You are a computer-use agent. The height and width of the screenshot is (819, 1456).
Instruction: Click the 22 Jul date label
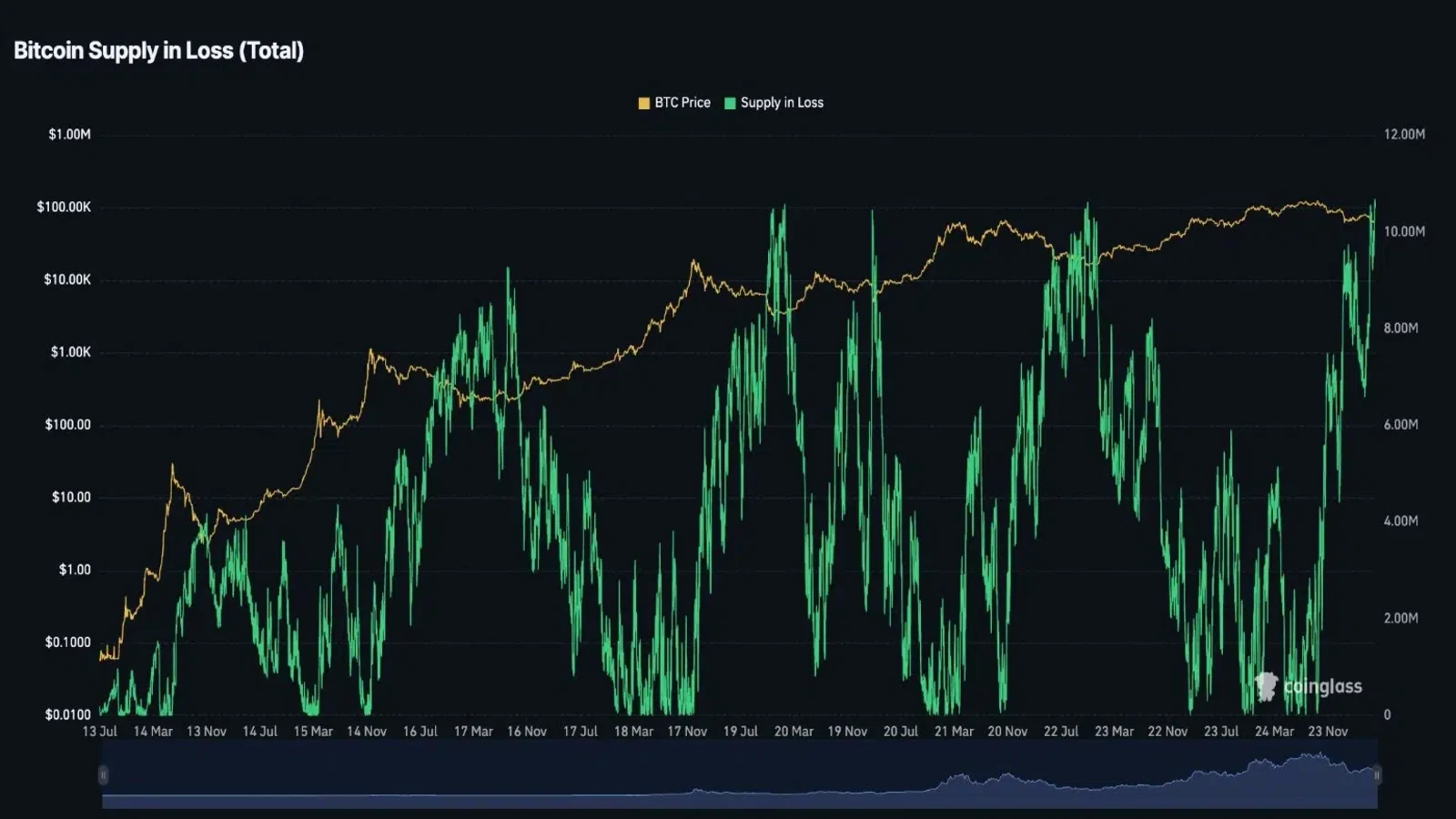pos(1061,732)
